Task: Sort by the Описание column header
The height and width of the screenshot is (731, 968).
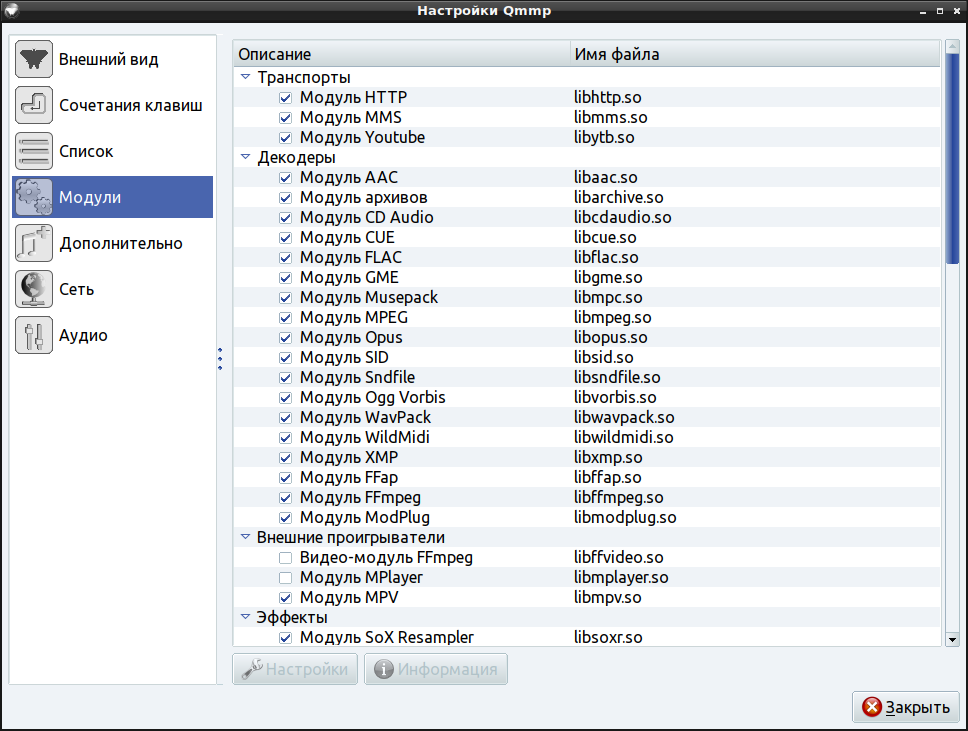Action: [400, 55]
